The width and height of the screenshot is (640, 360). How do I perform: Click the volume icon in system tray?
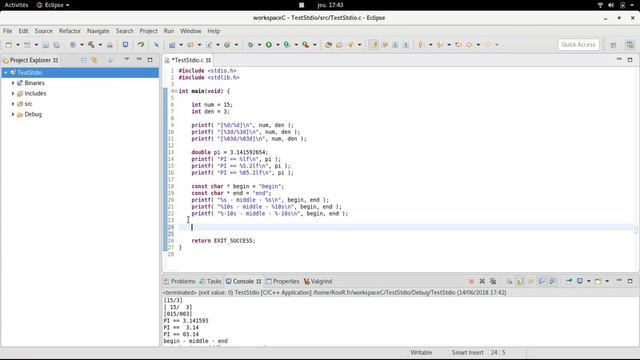pos(611,5)
